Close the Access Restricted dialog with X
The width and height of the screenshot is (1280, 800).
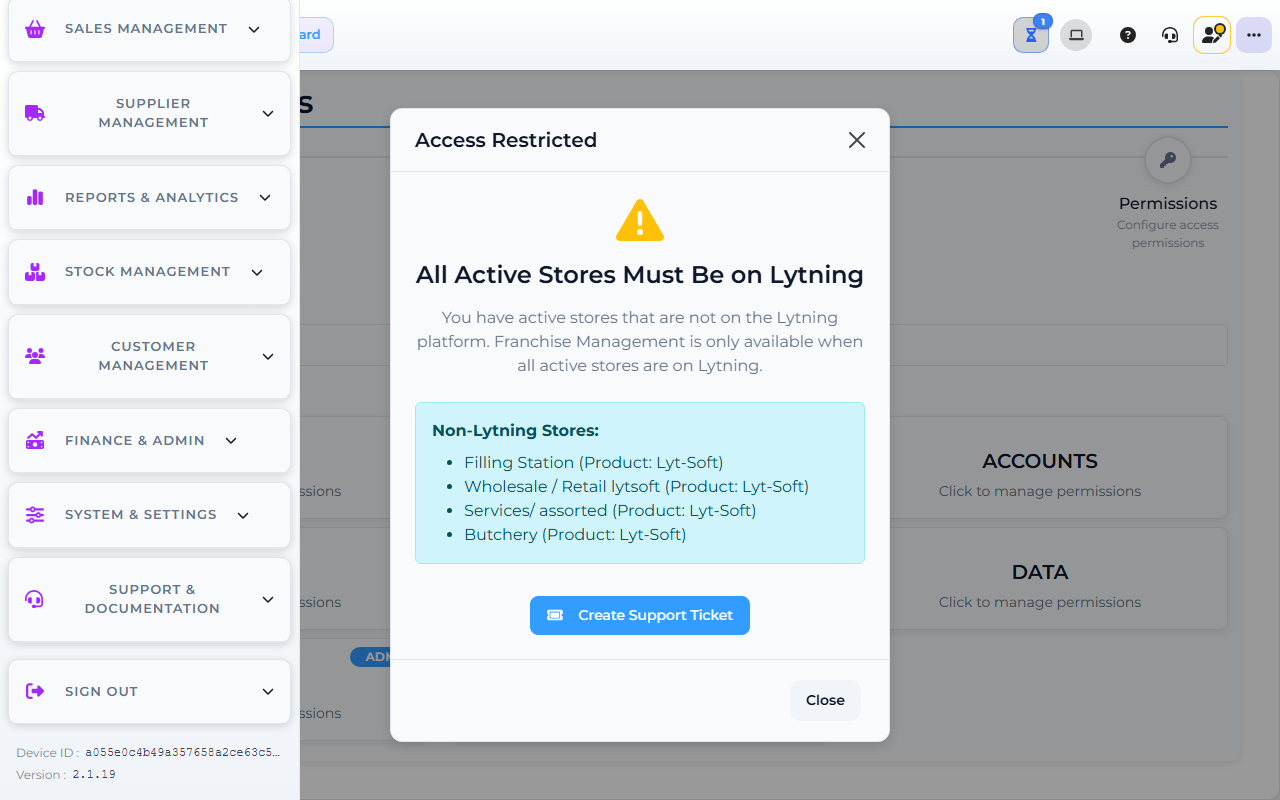click(857, 140)
